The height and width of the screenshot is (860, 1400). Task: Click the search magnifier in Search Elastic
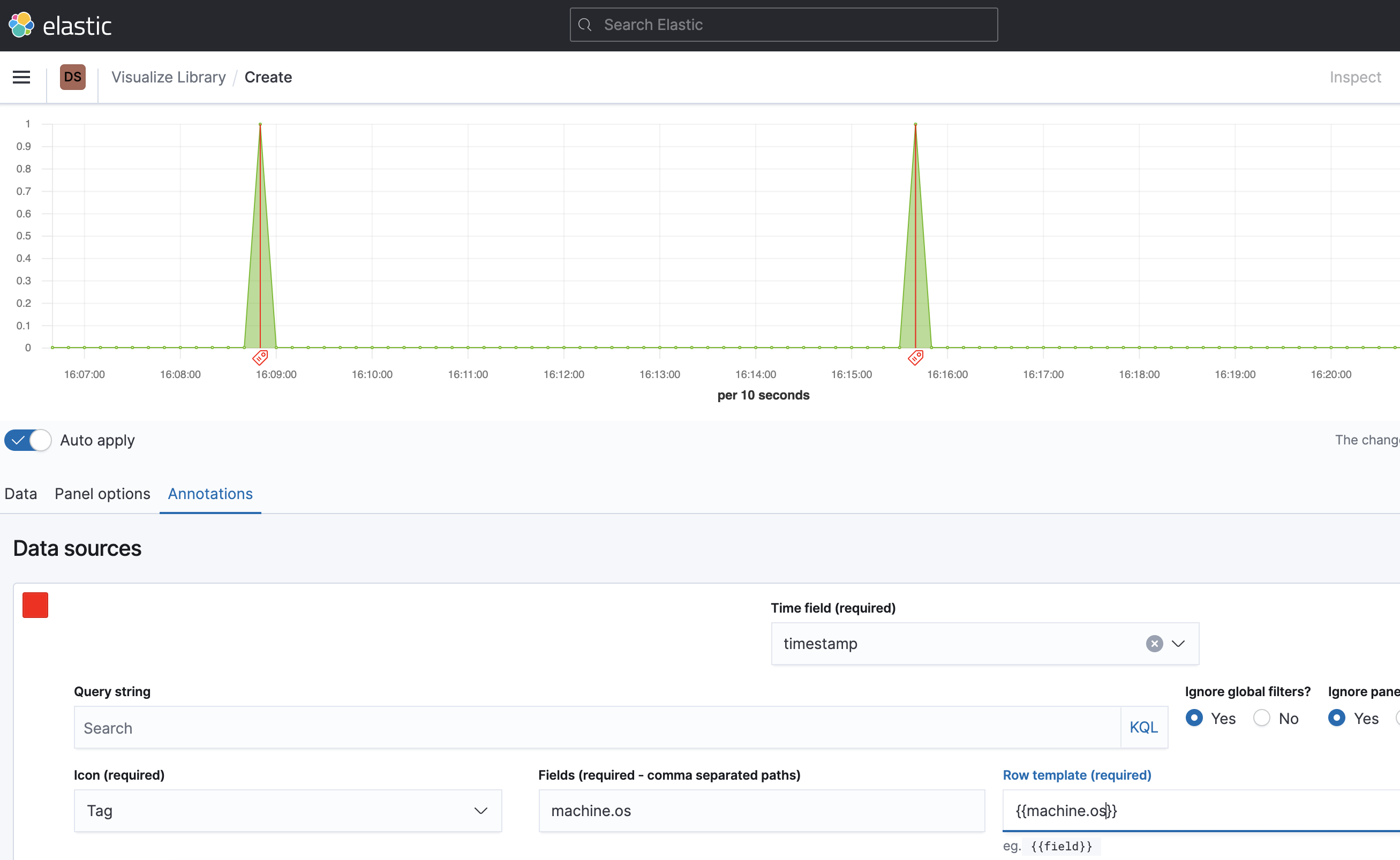pyautogui.click(x=585, y=25)
